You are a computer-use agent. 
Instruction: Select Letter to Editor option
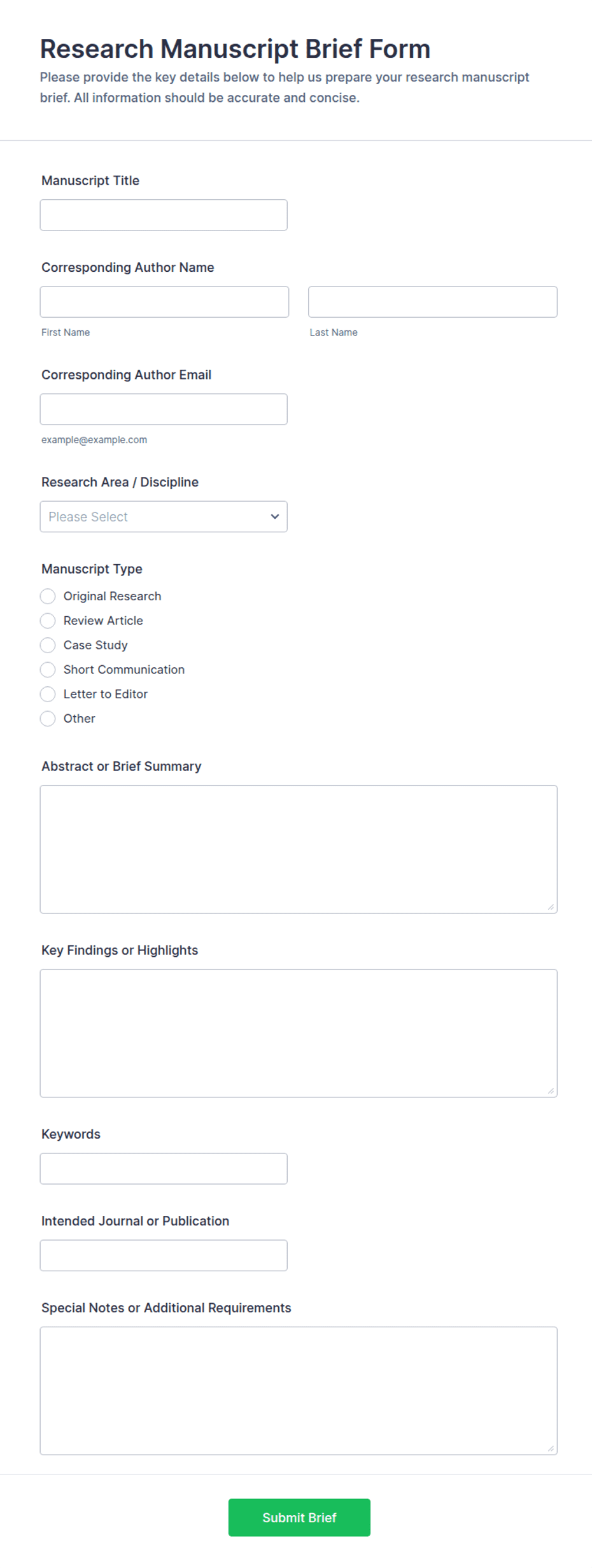(x=48, y=694)
